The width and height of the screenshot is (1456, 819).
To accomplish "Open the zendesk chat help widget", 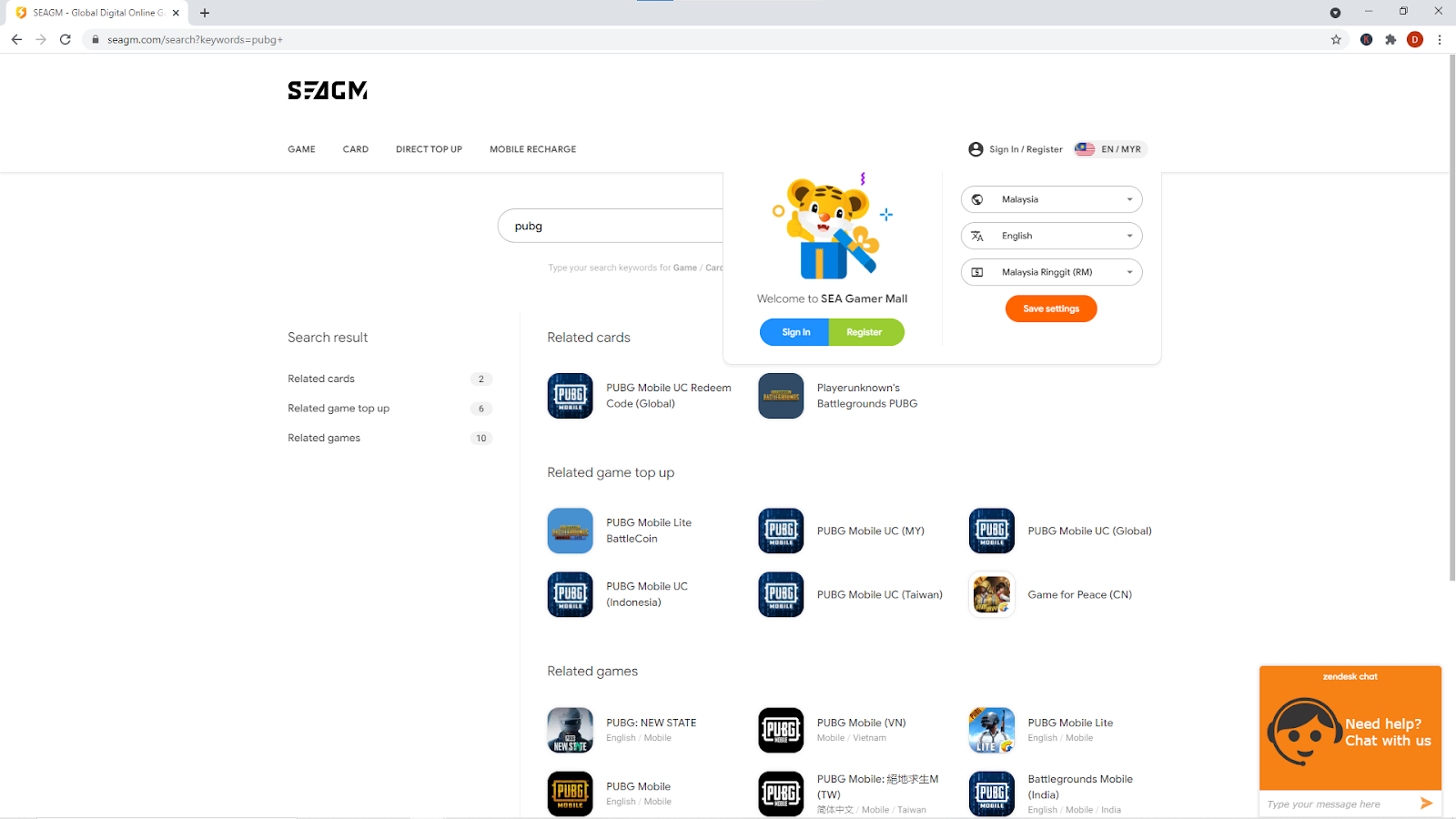I will click(x=1350, y=727).
